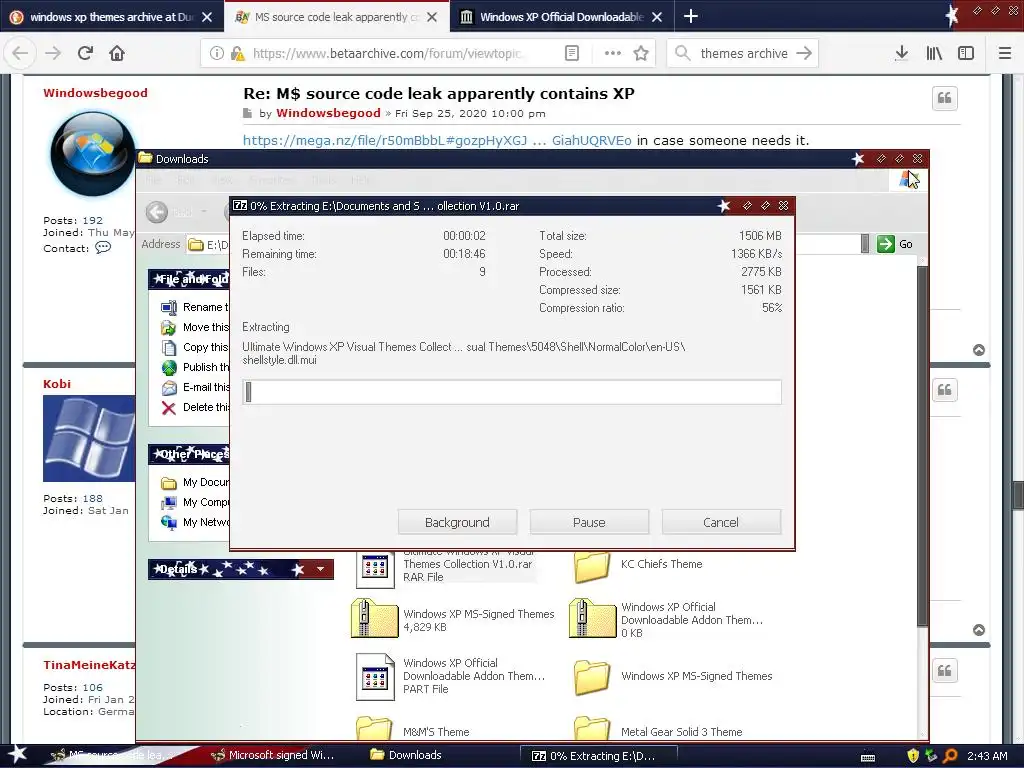Quote Windowsbegood's post
The image size is (1024, 768).
pyautogui.click(x=944, y=99)
